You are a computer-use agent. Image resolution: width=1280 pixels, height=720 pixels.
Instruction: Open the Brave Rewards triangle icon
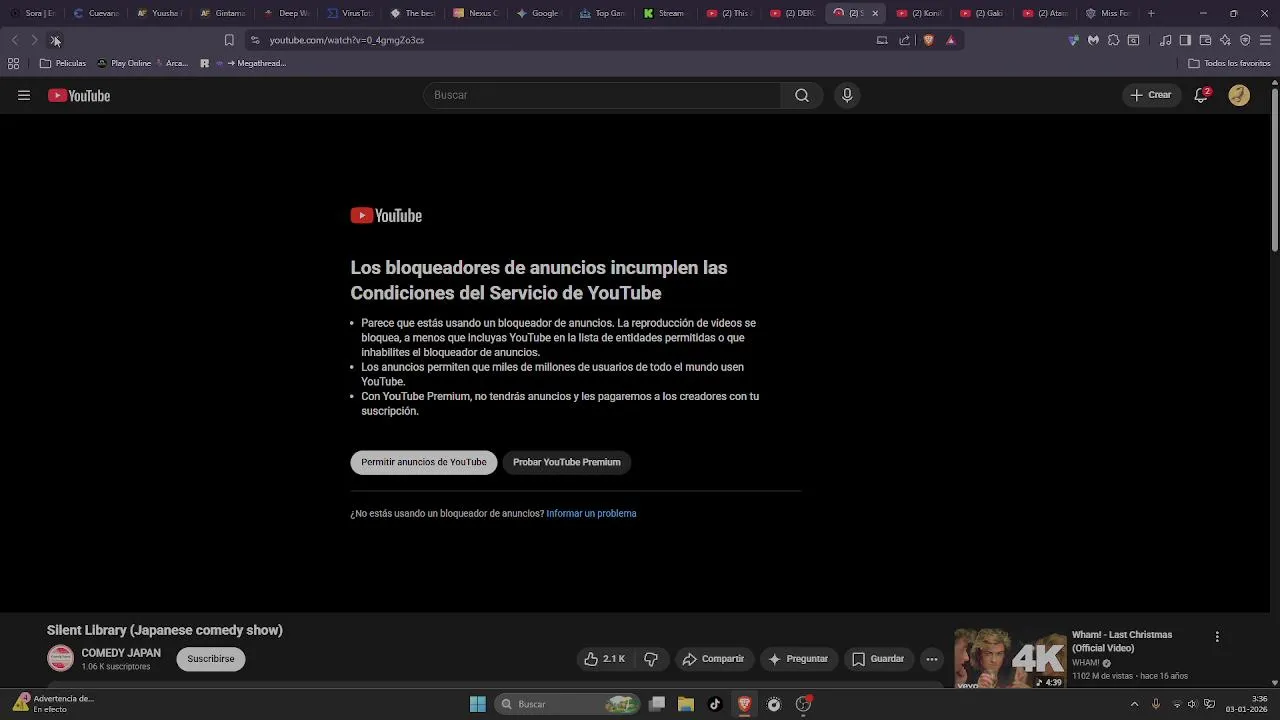pyautogui.click(x=951, y=40)
